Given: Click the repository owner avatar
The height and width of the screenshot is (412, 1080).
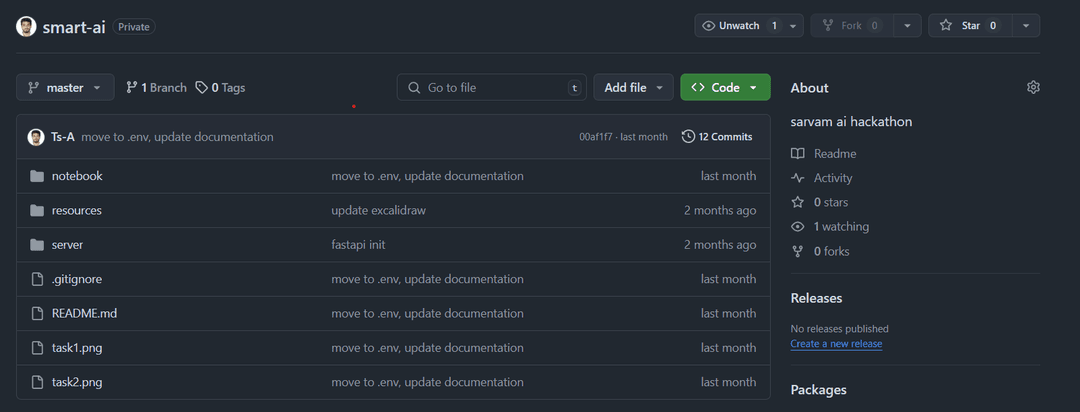Looking at the screenshot, I should tap(26, 26).
